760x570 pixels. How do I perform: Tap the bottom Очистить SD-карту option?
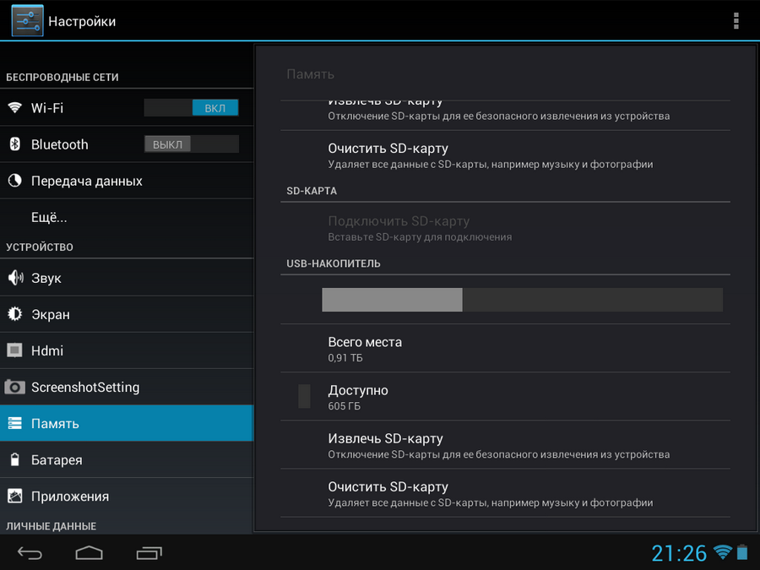pyautogui.click(x=505, y=493)
